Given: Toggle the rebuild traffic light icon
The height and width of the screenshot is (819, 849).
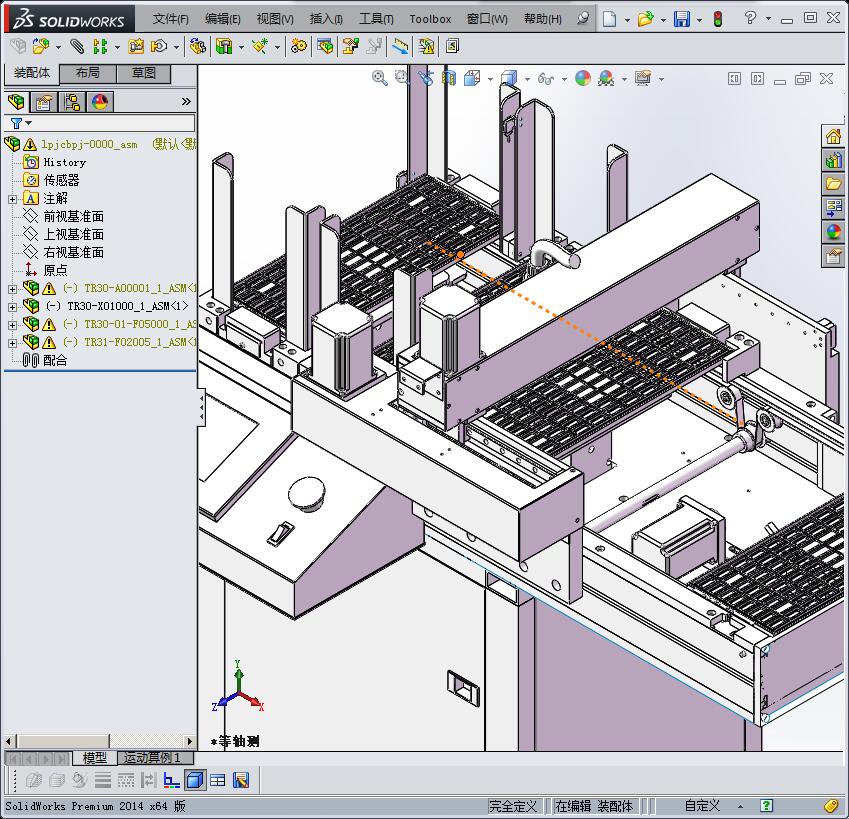Looking at the screenshot, I should [x=717, y=19].
